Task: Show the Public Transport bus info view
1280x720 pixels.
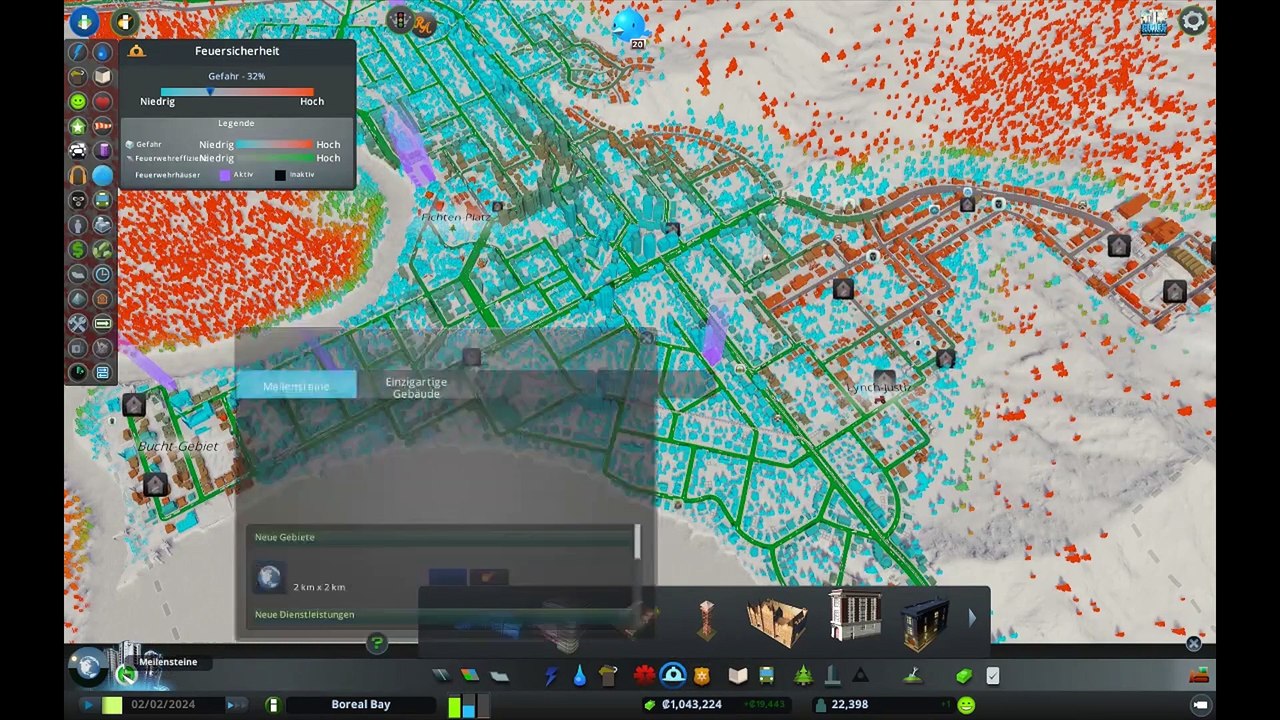Action: (102, 199)
